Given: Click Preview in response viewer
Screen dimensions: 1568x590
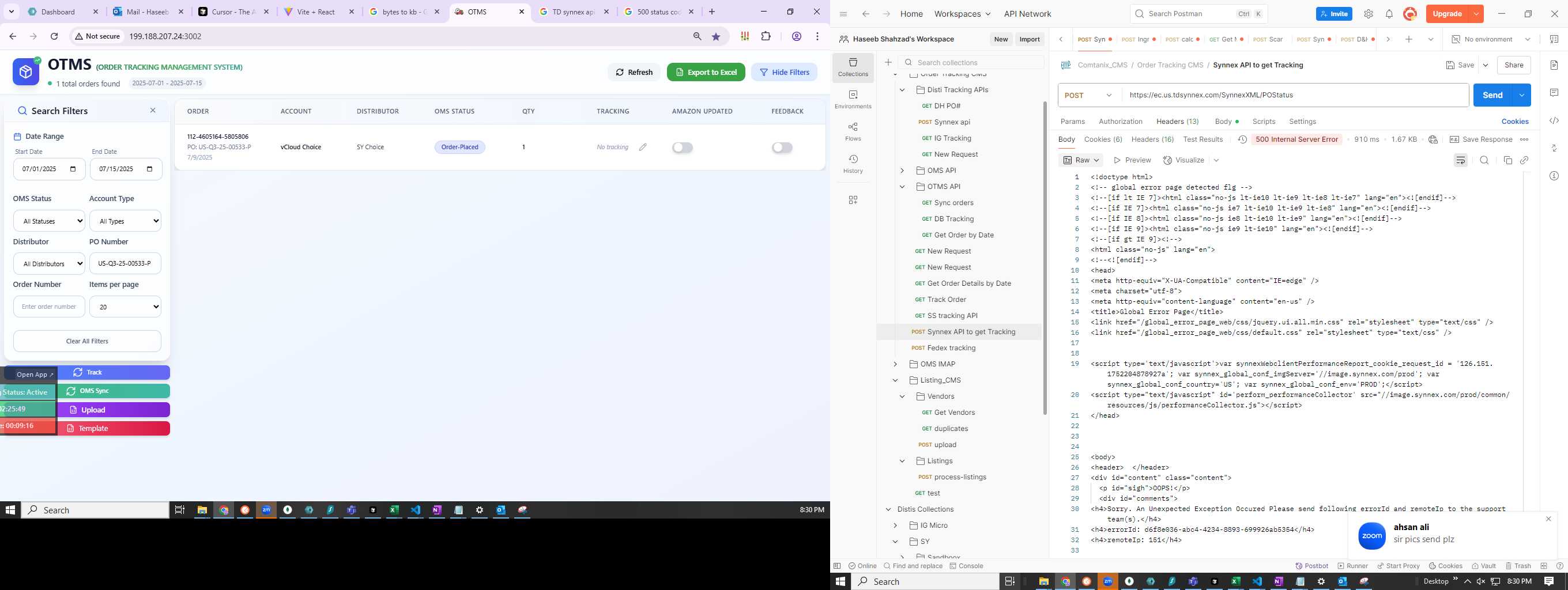Looking at the screenshot, I should tap(1132, 160).
